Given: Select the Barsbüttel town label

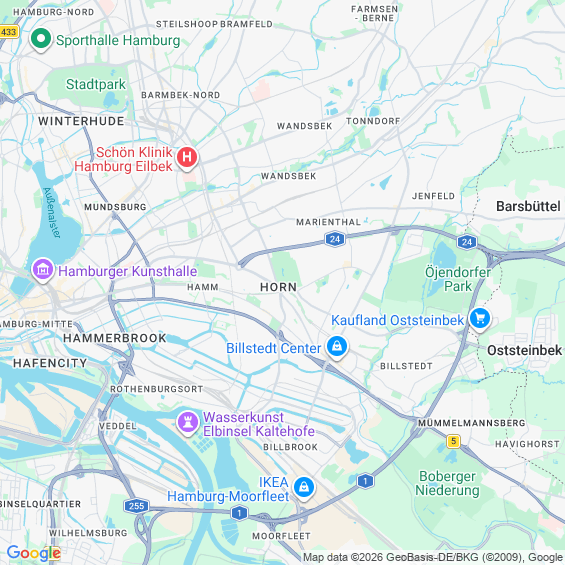Looking at the screenshot, I should [x=528, y=206].
